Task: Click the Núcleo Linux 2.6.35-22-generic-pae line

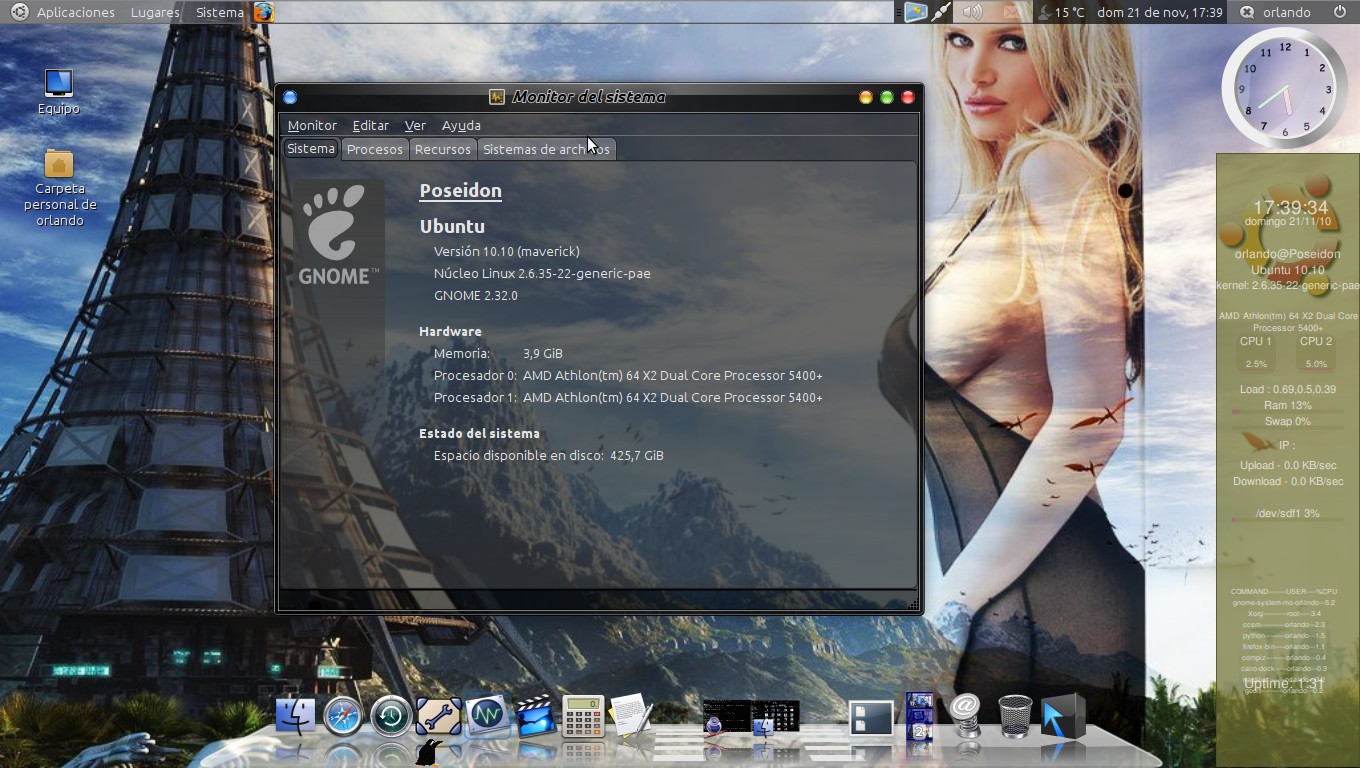Action: (542, 273)
